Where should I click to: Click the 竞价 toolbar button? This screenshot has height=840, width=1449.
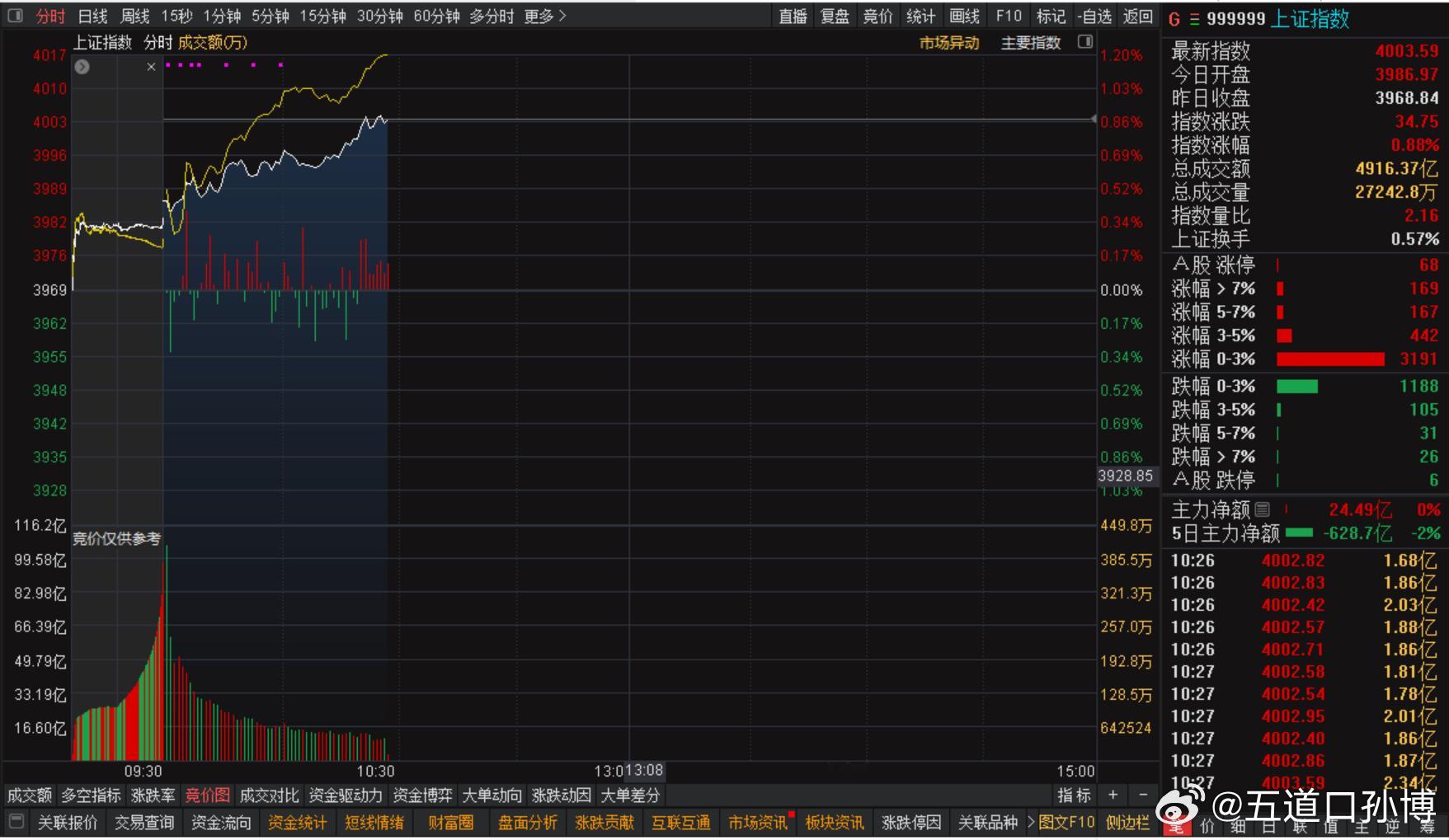(877, 16)
